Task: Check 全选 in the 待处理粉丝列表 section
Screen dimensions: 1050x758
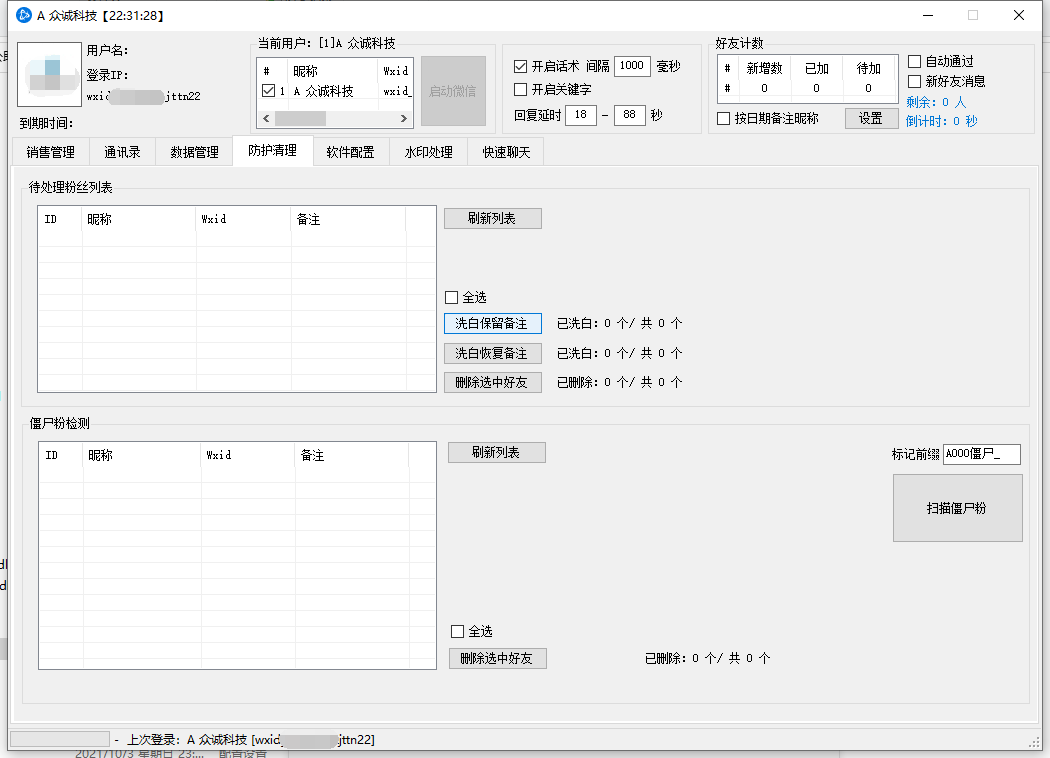Action: 452,298
